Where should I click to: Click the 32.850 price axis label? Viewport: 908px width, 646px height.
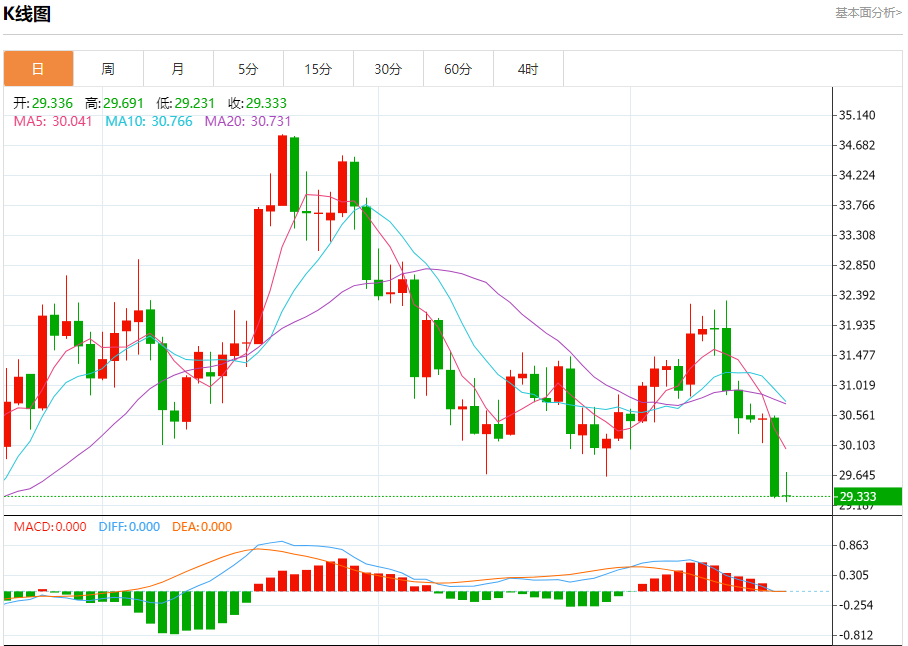(857, 266)
